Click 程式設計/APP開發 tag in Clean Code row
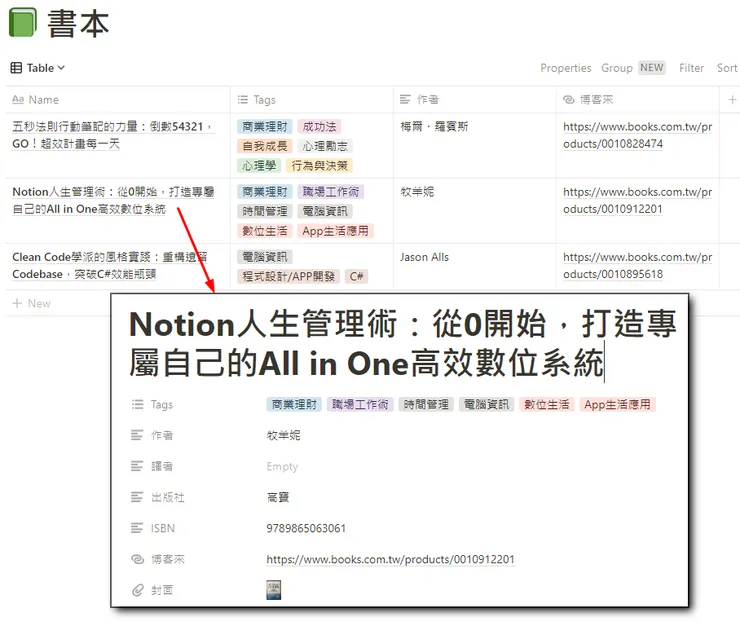Image resolution: width=740 pixels, height=622 pixels. pos(288,276)
